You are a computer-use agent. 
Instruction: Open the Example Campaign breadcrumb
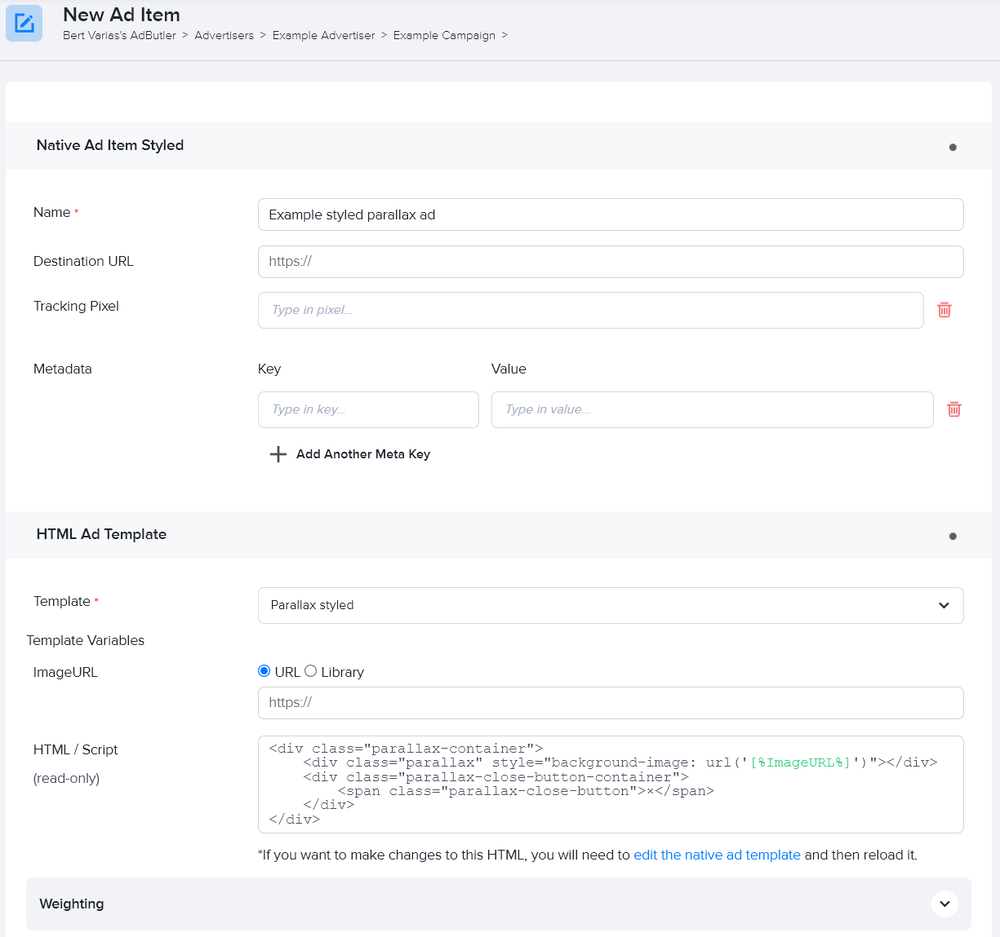tap(444, 36)
